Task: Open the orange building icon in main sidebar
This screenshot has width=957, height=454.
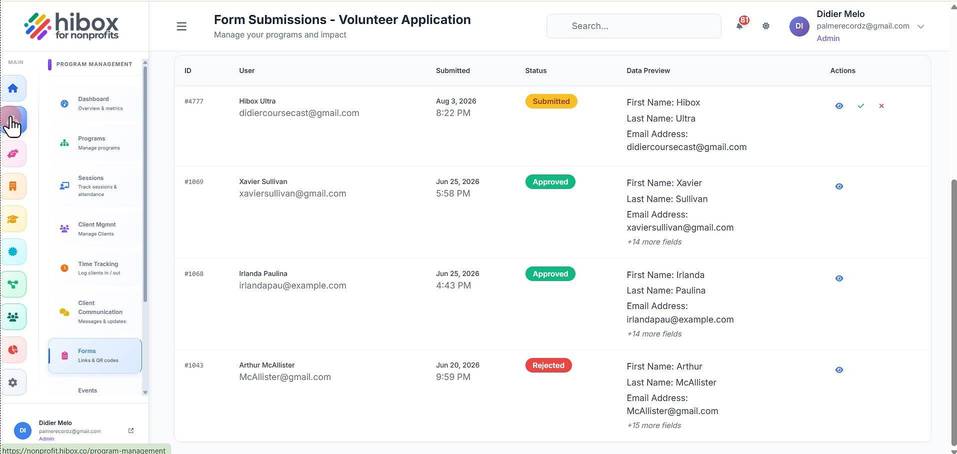Action: pos(13,186)
